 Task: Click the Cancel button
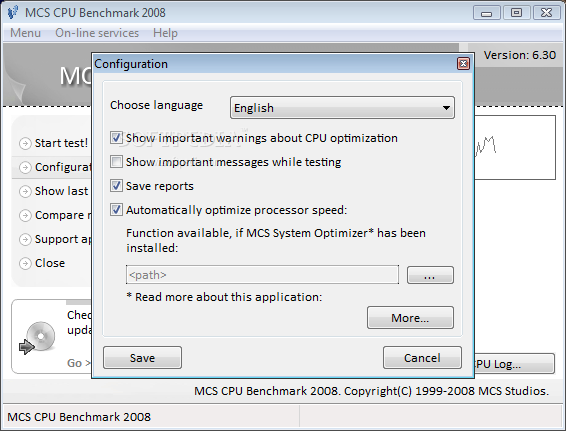coord(422,358)
